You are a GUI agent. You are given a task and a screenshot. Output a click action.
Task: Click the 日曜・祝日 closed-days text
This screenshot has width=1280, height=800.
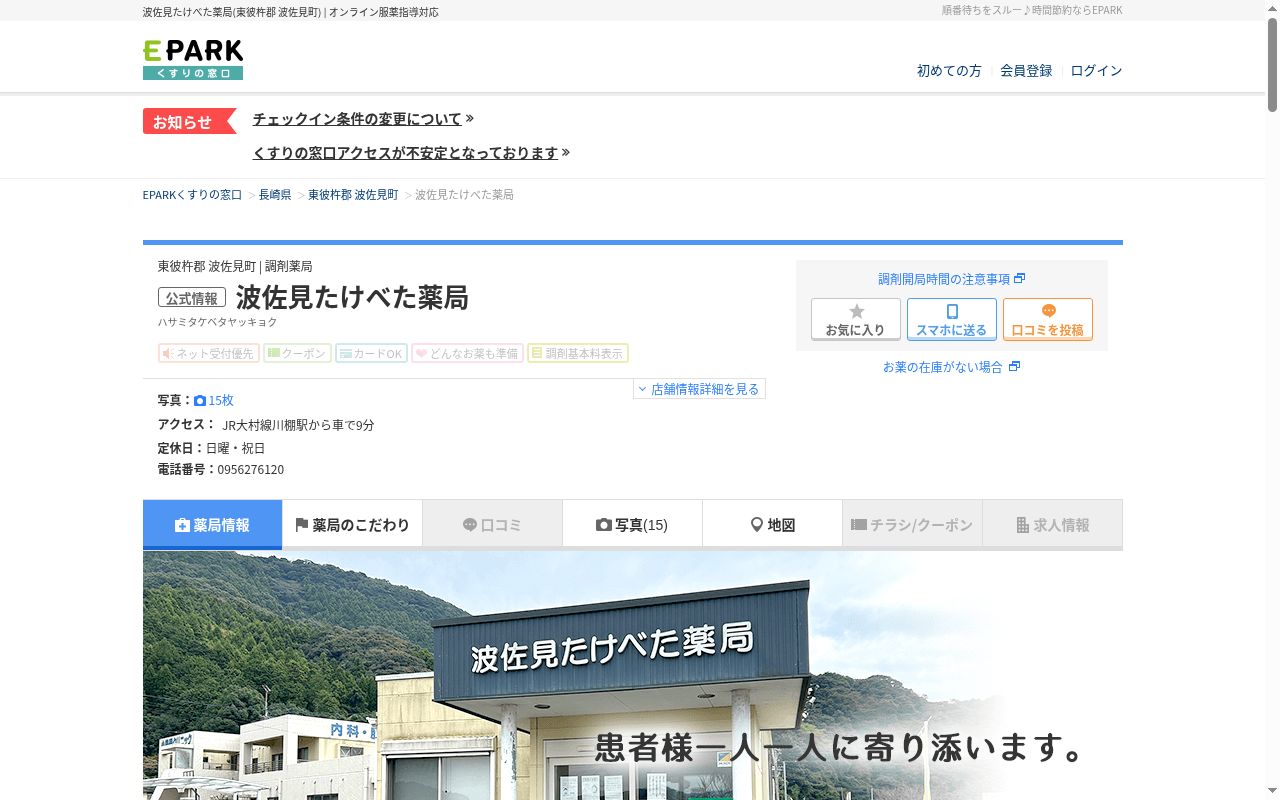(x=235, y=448)
